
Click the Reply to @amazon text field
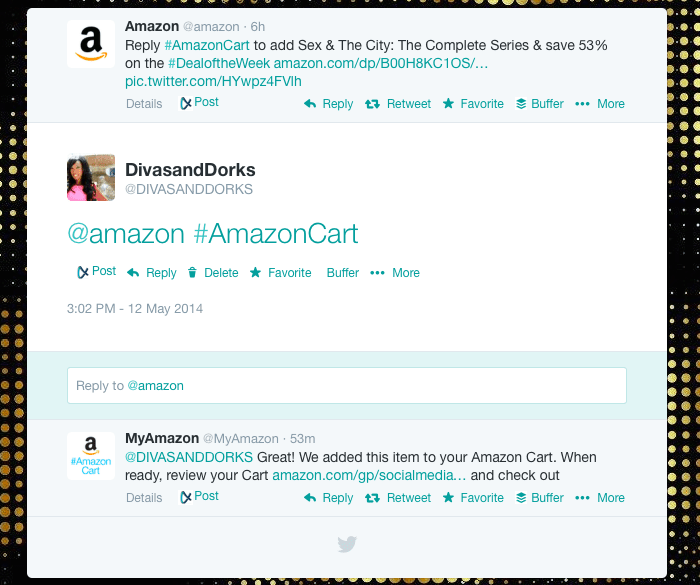[346, 385]
